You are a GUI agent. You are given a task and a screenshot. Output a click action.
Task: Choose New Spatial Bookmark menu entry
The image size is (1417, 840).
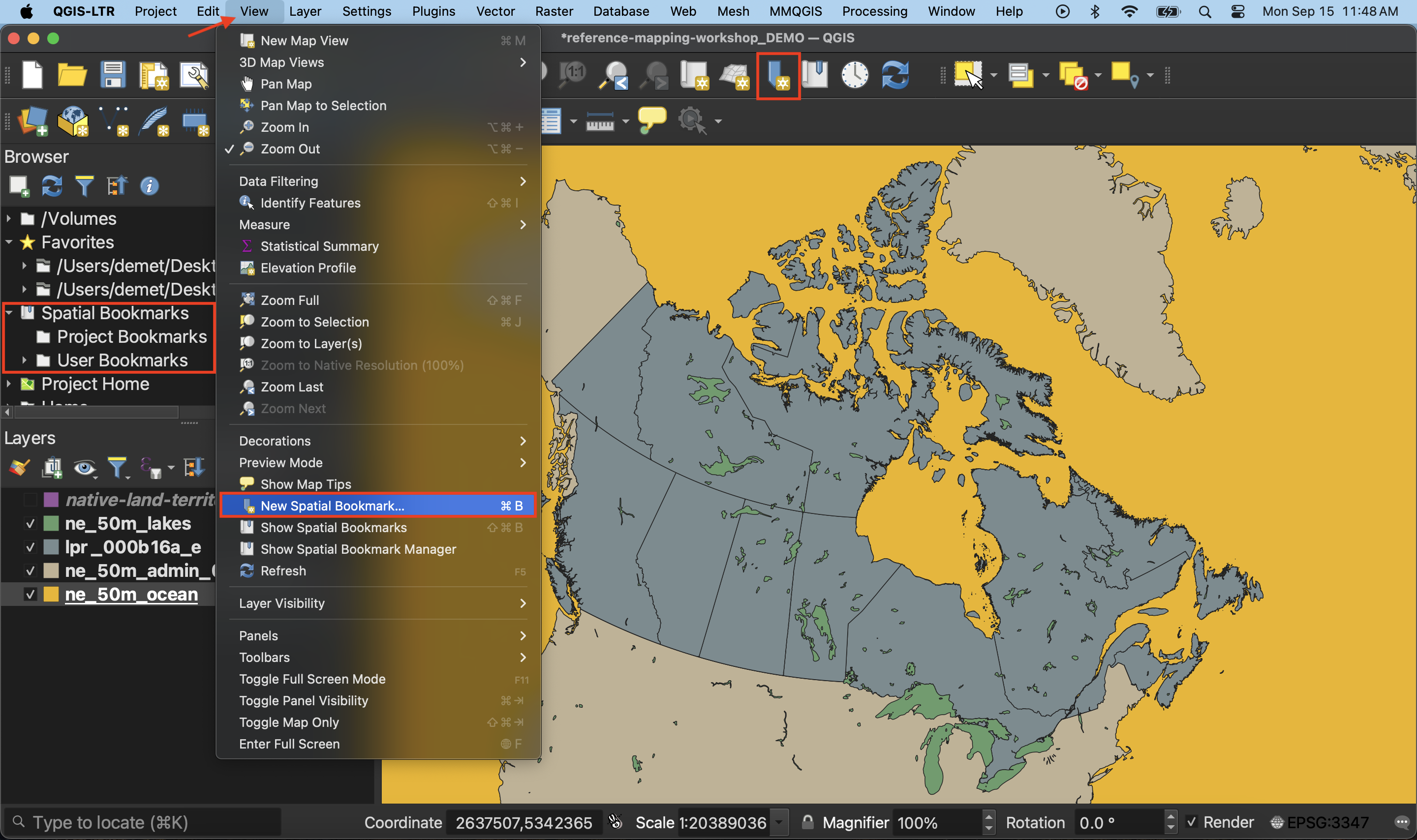[x=332, y=506]
